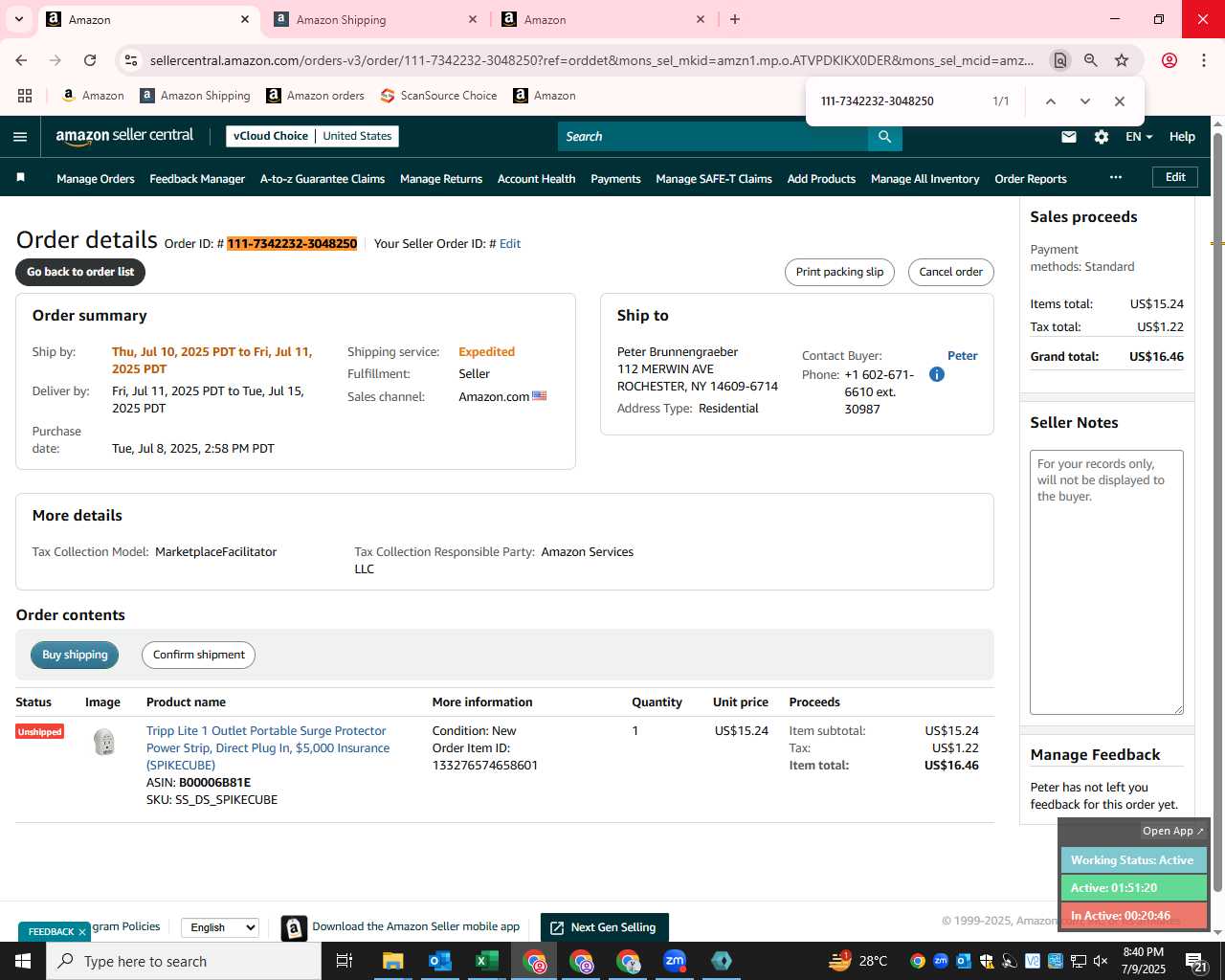Image resolution: width=1225 pixels, height=980 pixels.
Task: Close the find bar
Action: (1119, 101)
